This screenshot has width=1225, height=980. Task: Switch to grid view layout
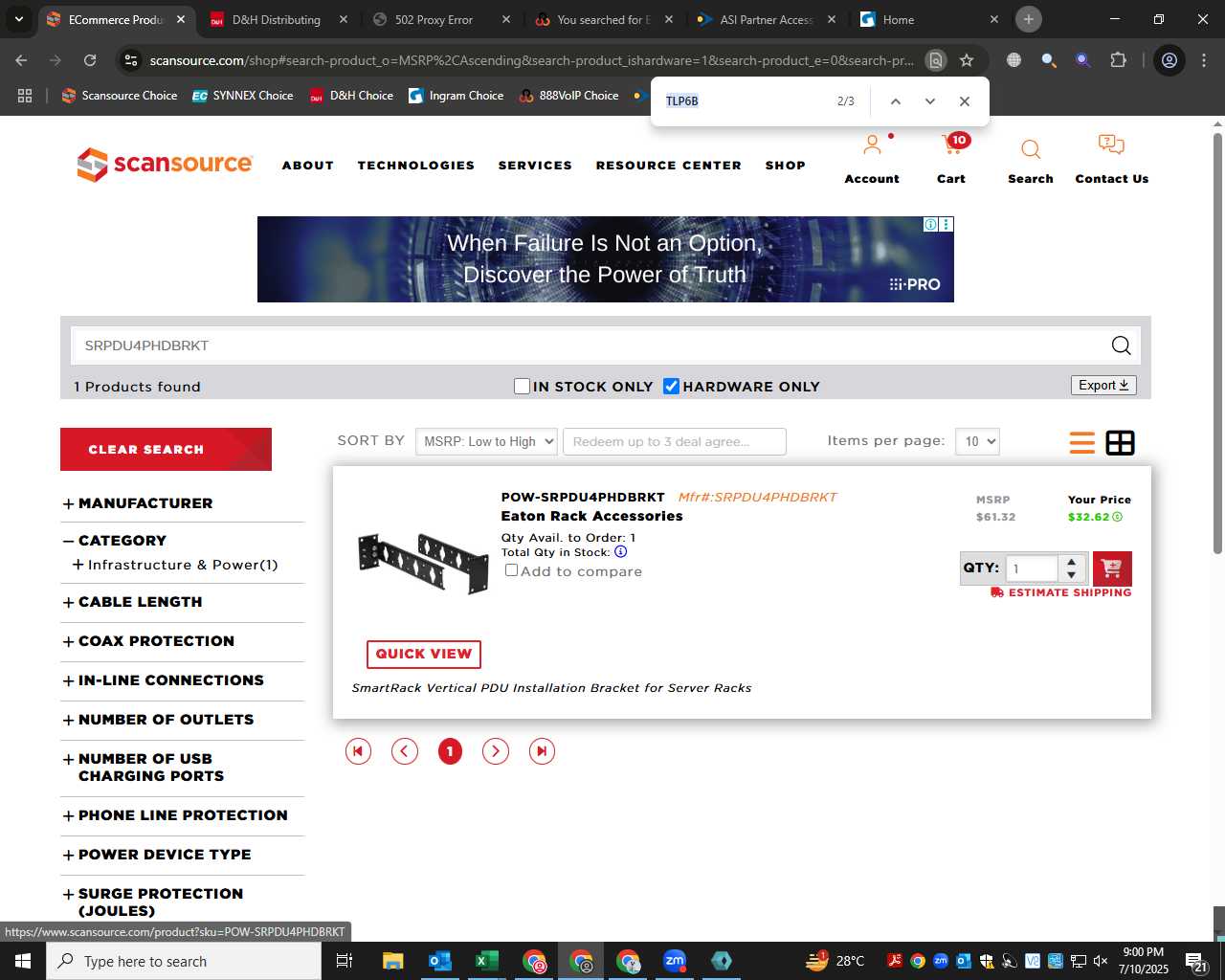pos(1120,442)
